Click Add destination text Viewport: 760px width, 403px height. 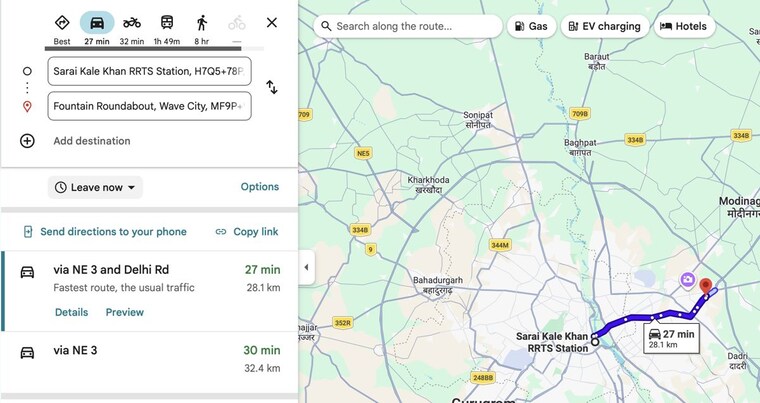point(92,141)
